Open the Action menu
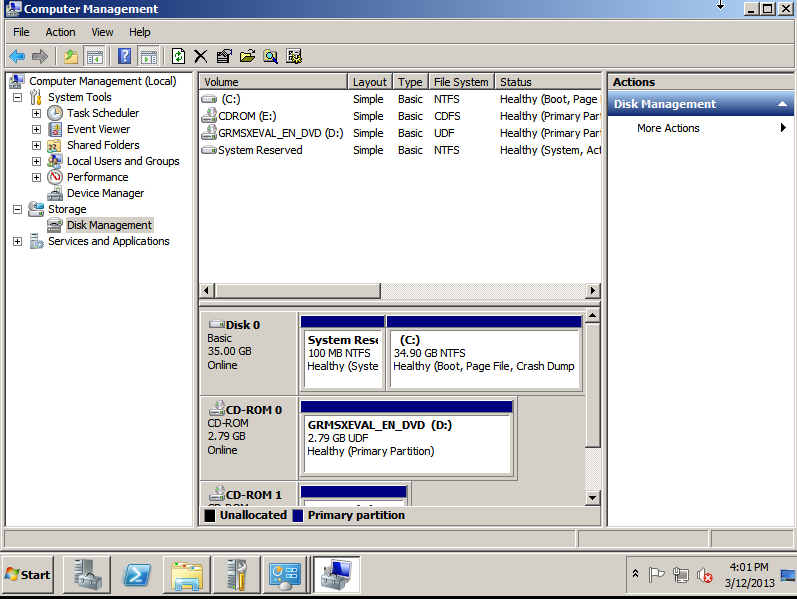Image resolution: width=797 pixels, height=599 pixels. pyautogui.click(x=60, y=32)
